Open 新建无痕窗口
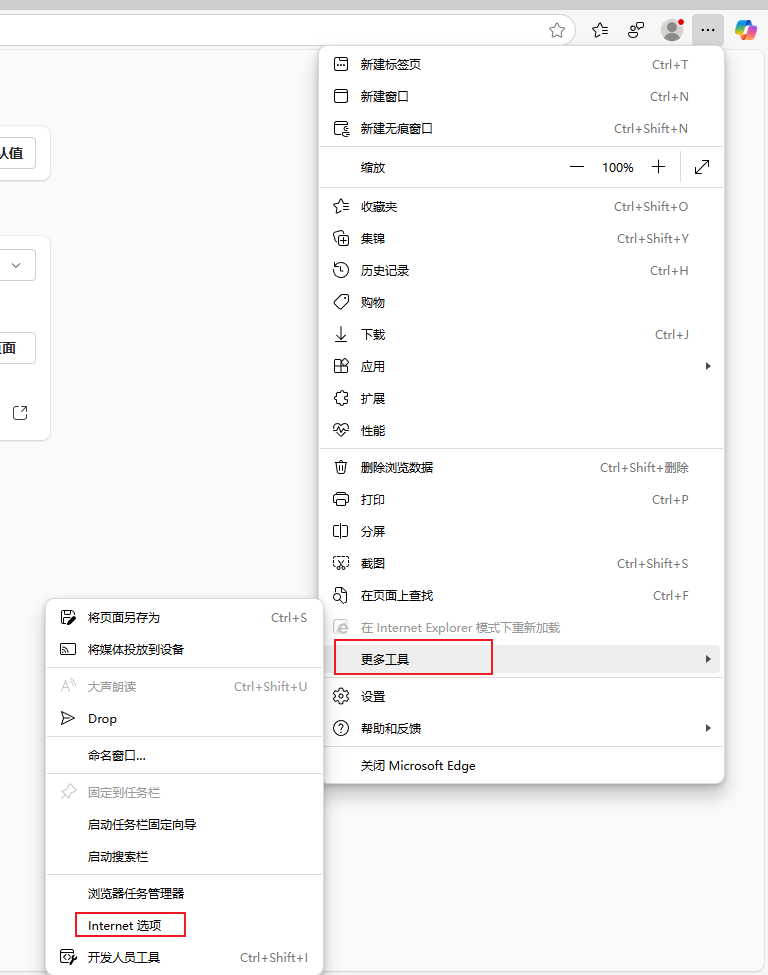This screenshot has height=975, width=768. point(521,129)
